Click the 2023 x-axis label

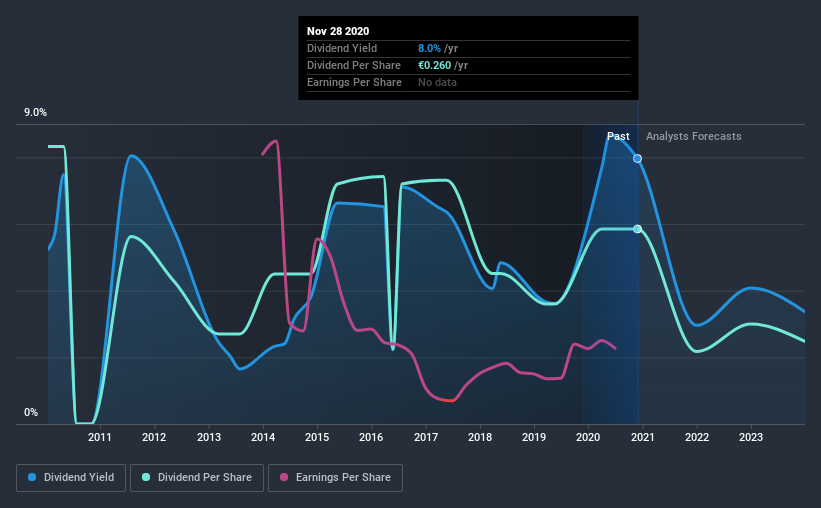(751, 437)
